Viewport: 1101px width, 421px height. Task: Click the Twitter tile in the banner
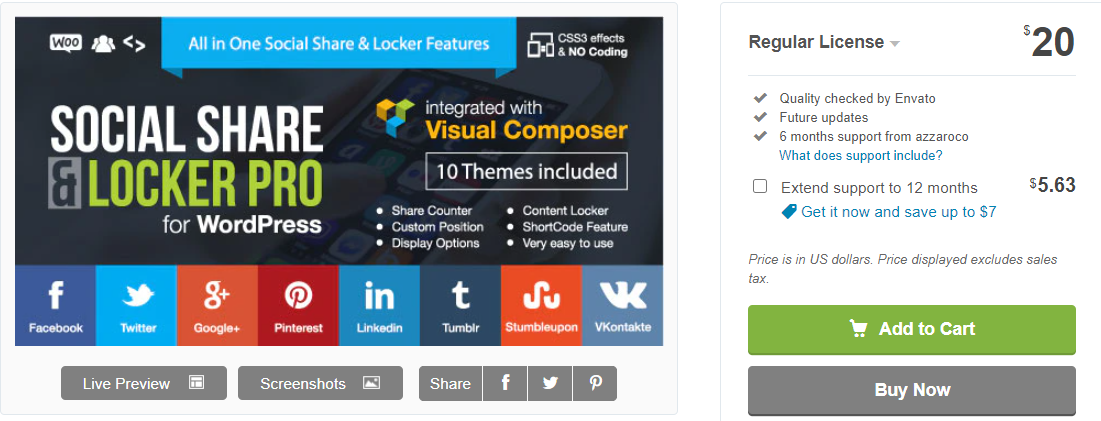tap(136, 305)
